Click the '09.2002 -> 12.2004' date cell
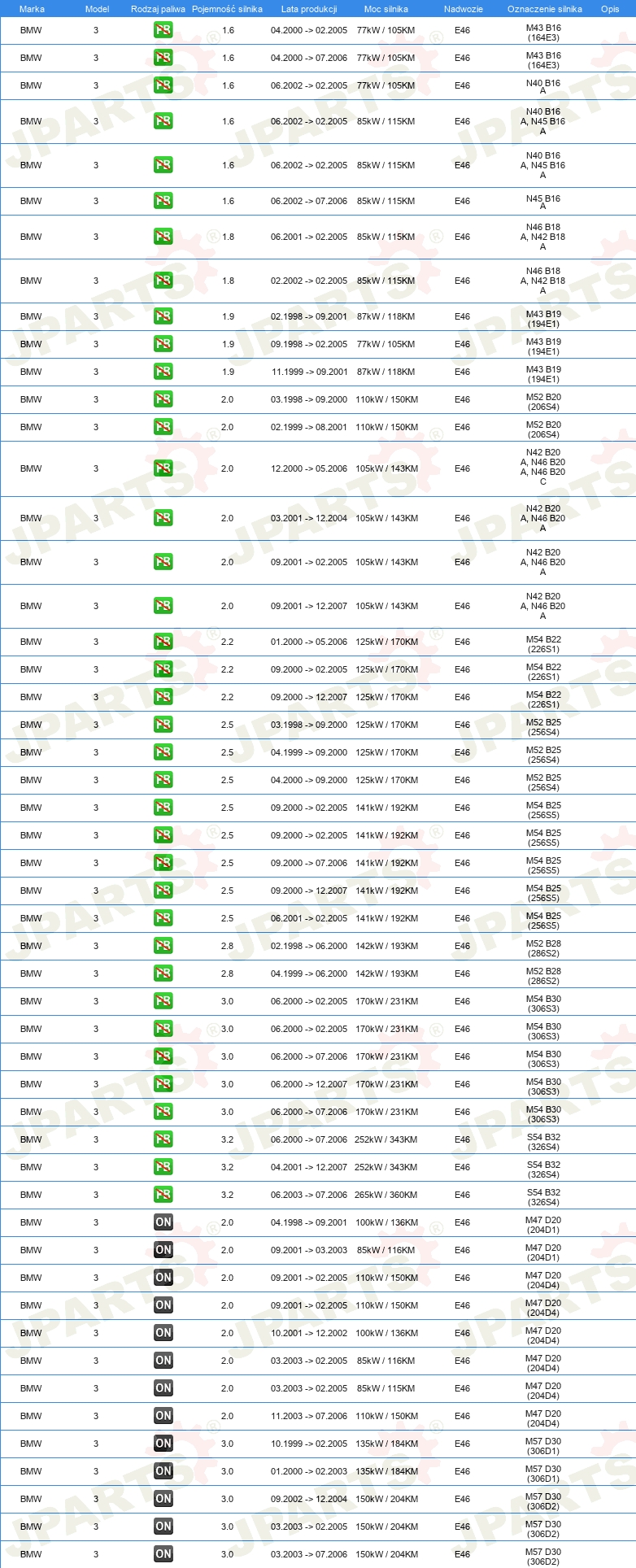This screenshot has width=636, height=1568. [x=309, y=1500]
